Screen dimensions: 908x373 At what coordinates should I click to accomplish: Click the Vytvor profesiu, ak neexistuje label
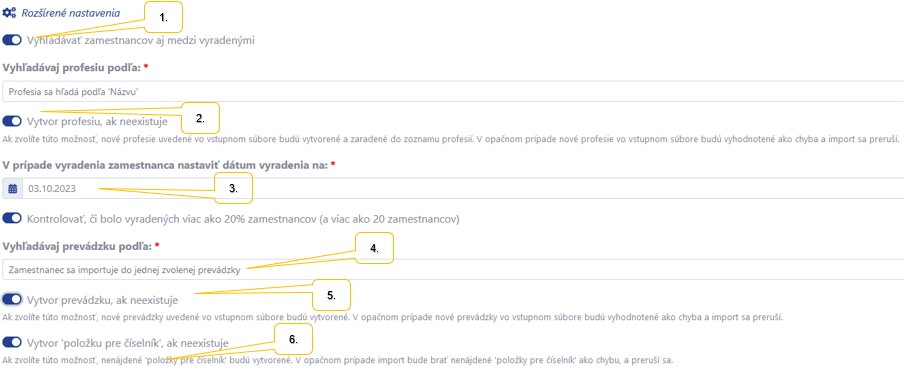[x=97, y=122]
